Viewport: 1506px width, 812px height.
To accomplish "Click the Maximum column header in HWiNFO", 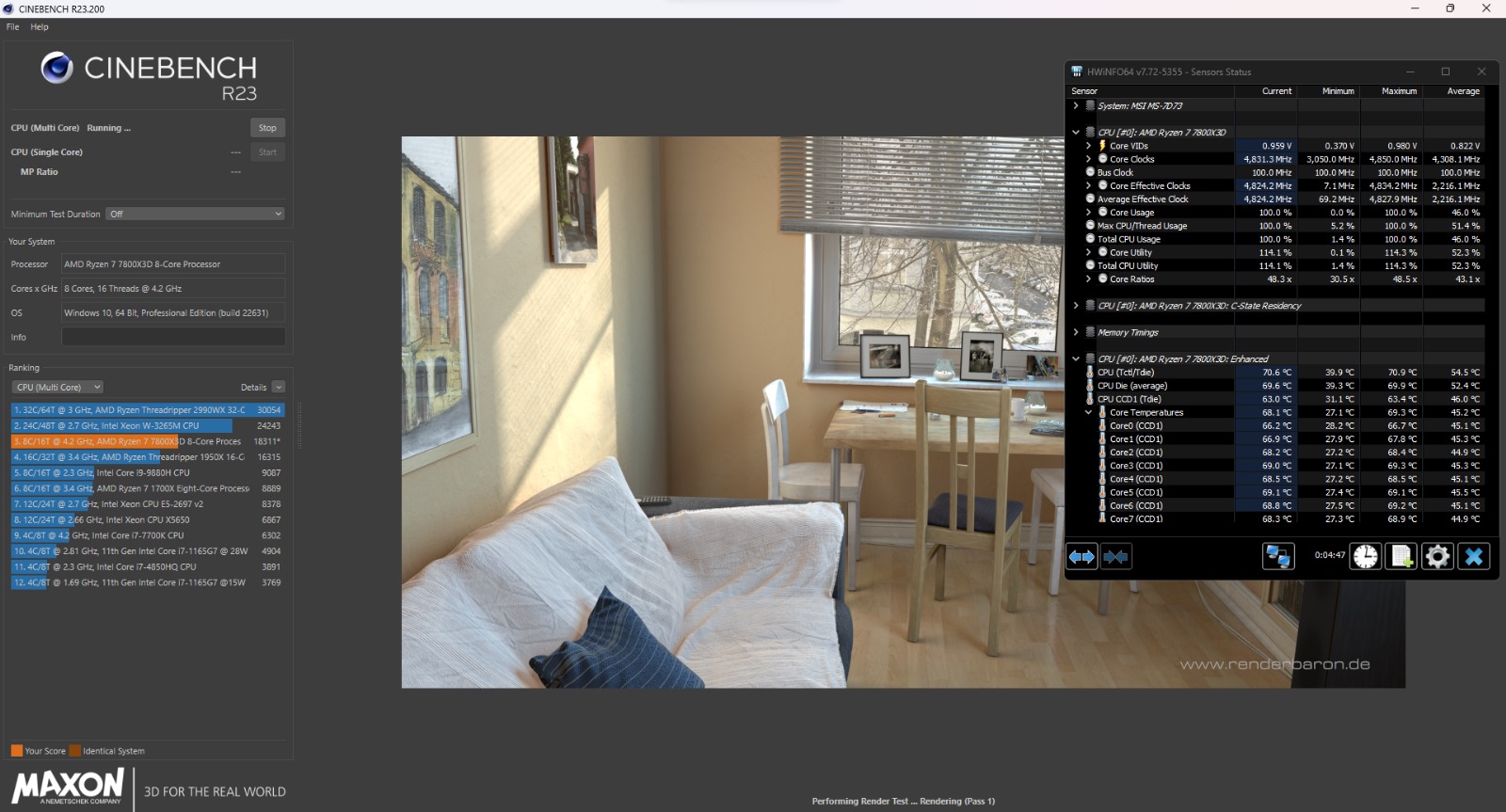I will tap(1399, 91).
